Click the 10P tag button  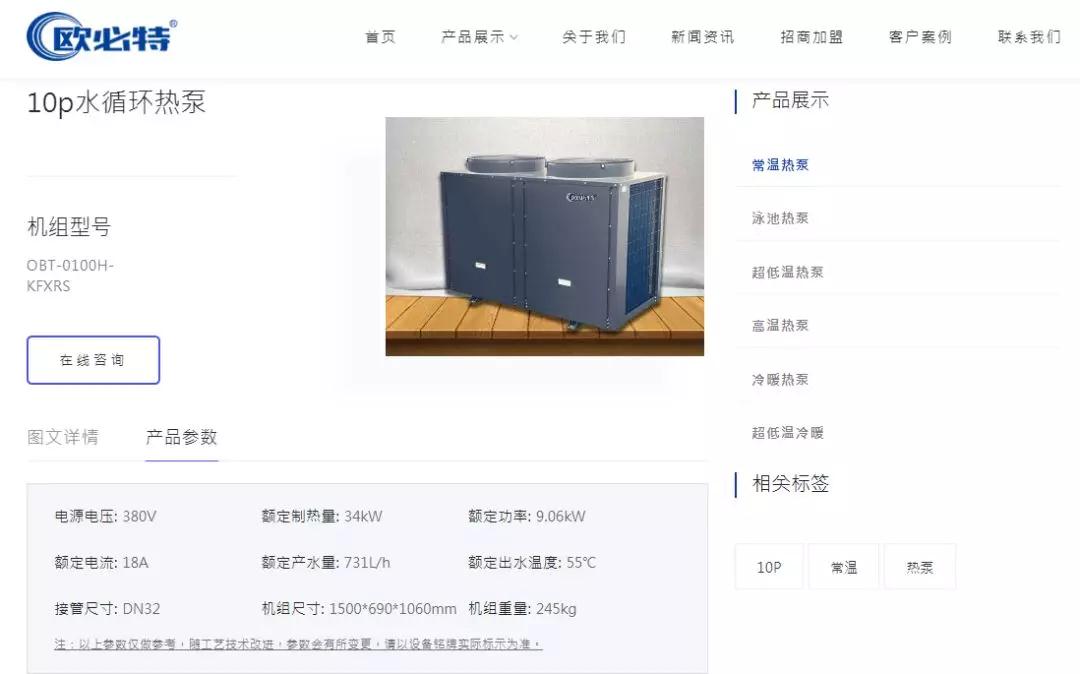pos(769,567)
